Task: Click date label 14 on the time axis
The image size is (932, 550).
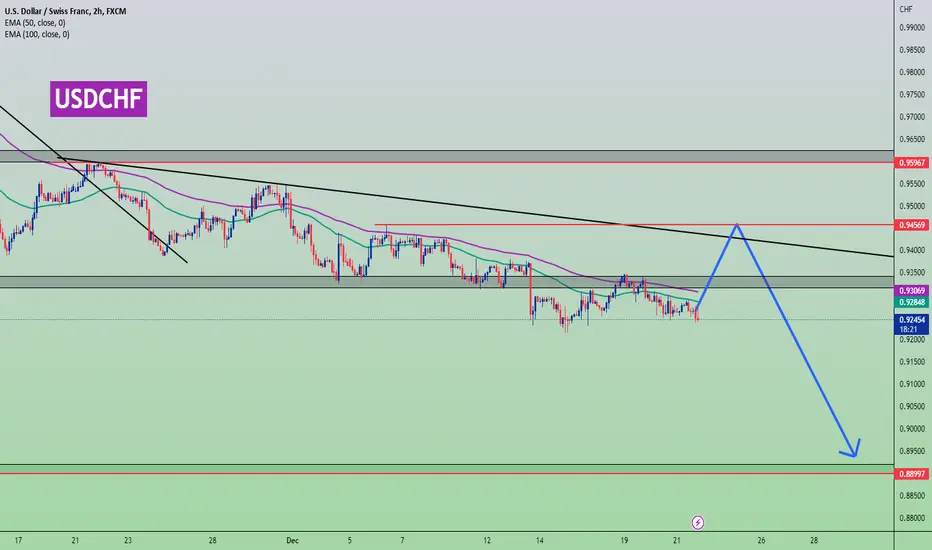Action: (540, 540)
